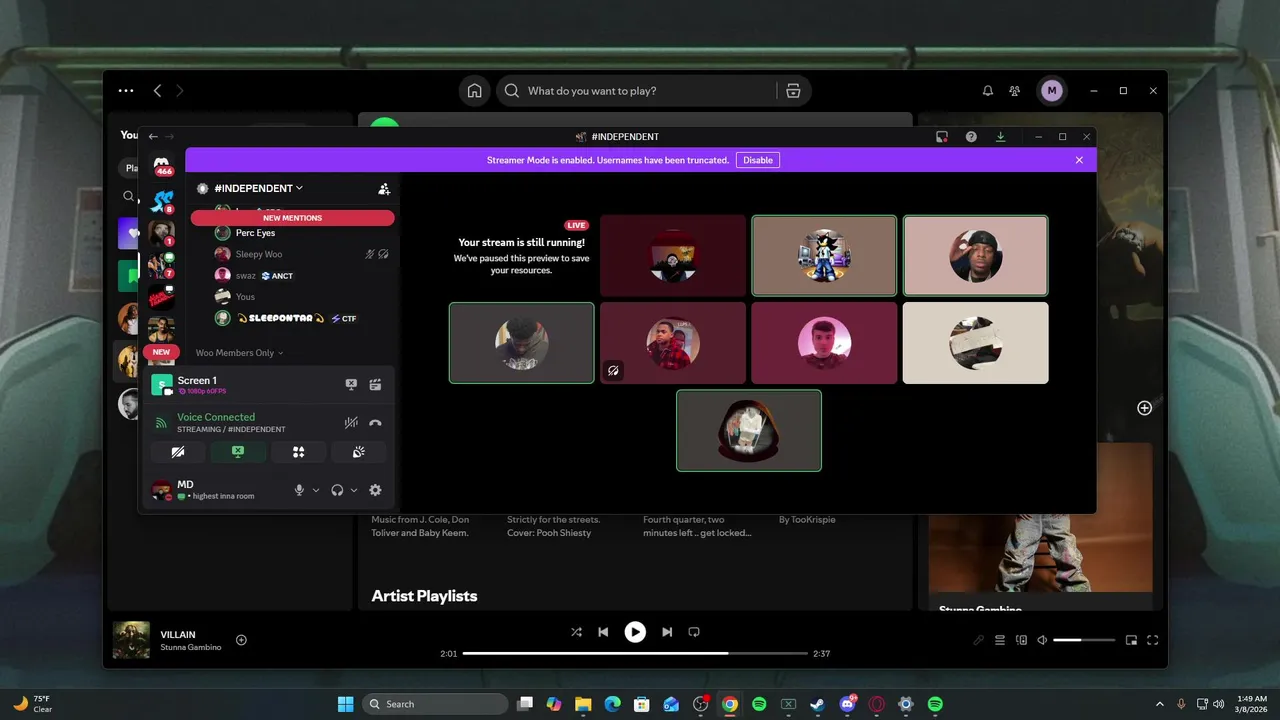Open Spotify queue icon
The image size is (1280, 720).
(x=999, y=640)
